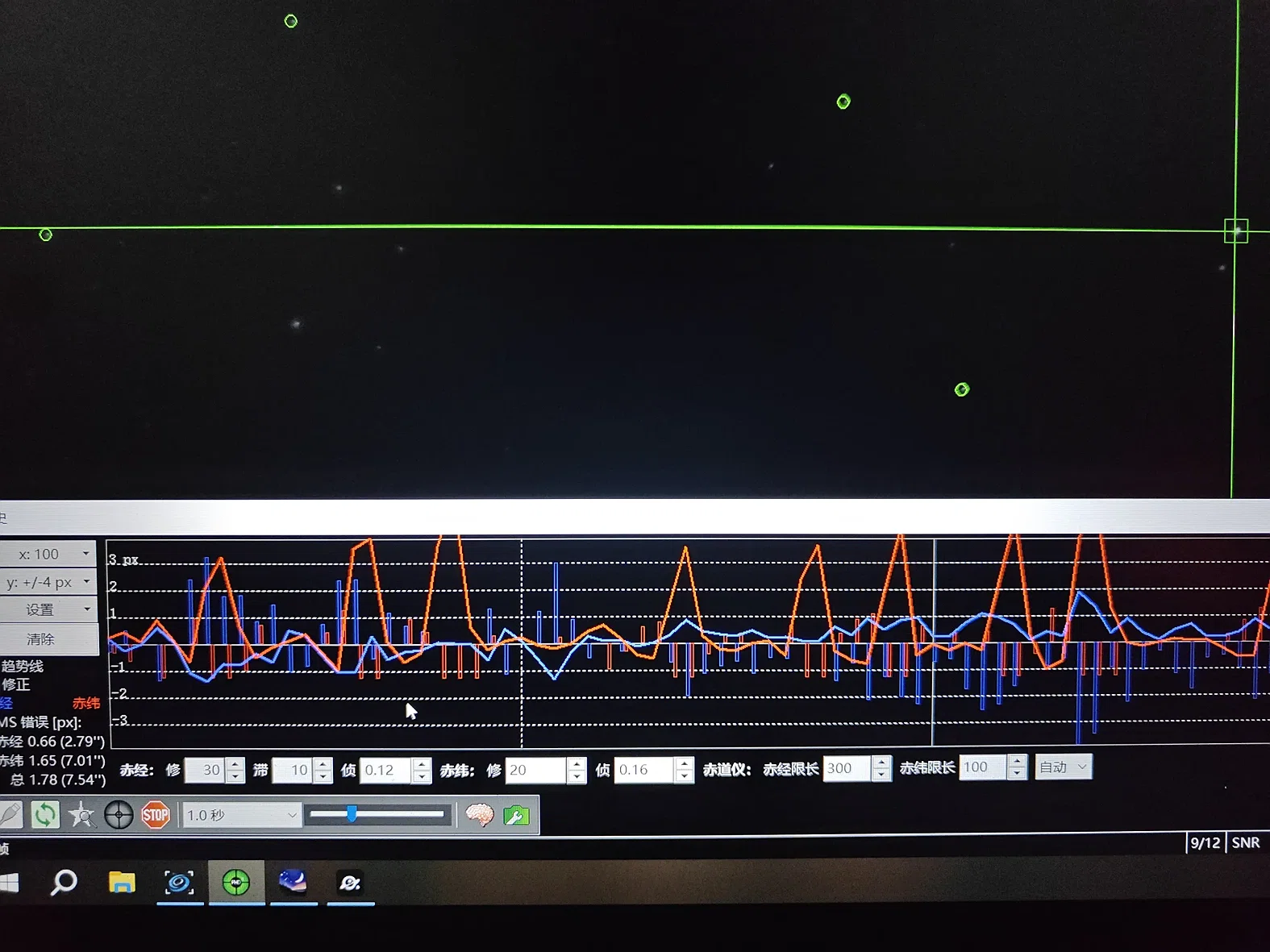
Task: Click the green PHD2 taskbar icon
Action: tap(236, 883)
